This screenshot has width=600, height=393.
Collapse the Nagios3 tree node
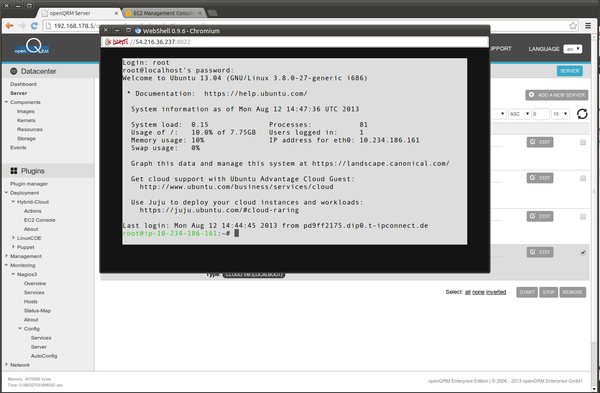pyautogui.click(x=13, y=274)
